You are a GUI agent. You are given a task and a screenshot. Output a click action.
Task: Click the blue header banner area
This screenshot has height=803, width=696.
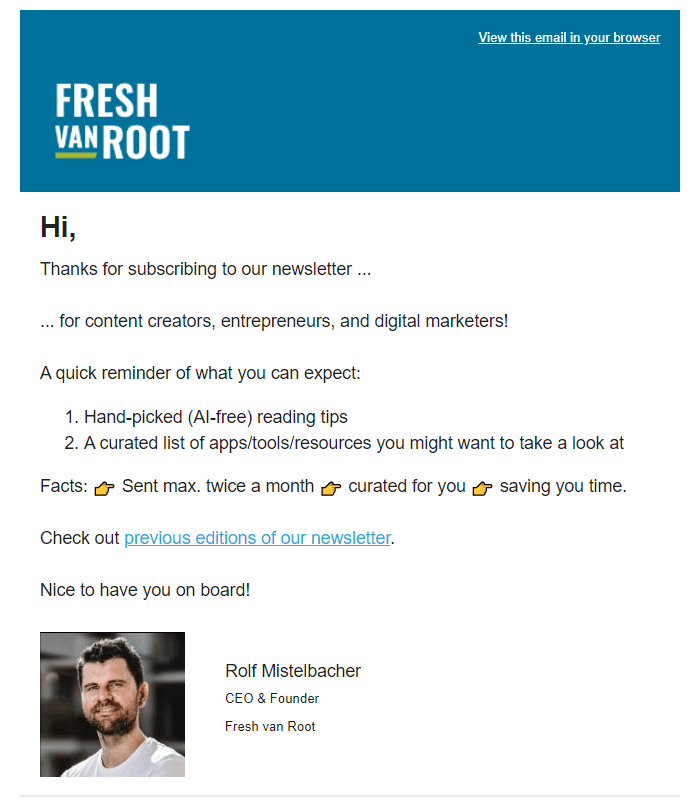350,101
